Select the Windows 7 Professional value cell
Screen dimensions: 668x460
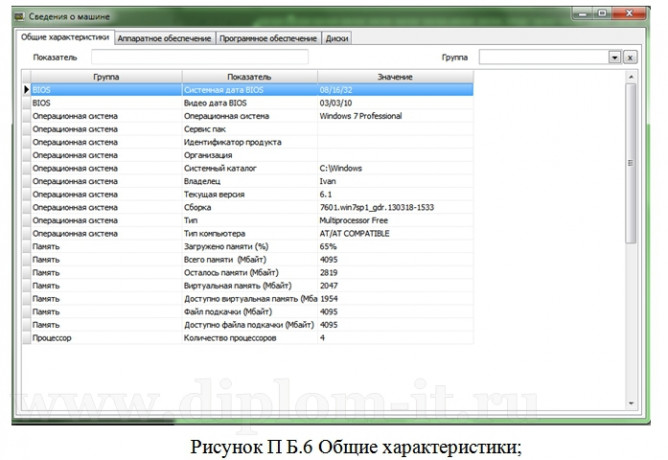tap(395, 116)
